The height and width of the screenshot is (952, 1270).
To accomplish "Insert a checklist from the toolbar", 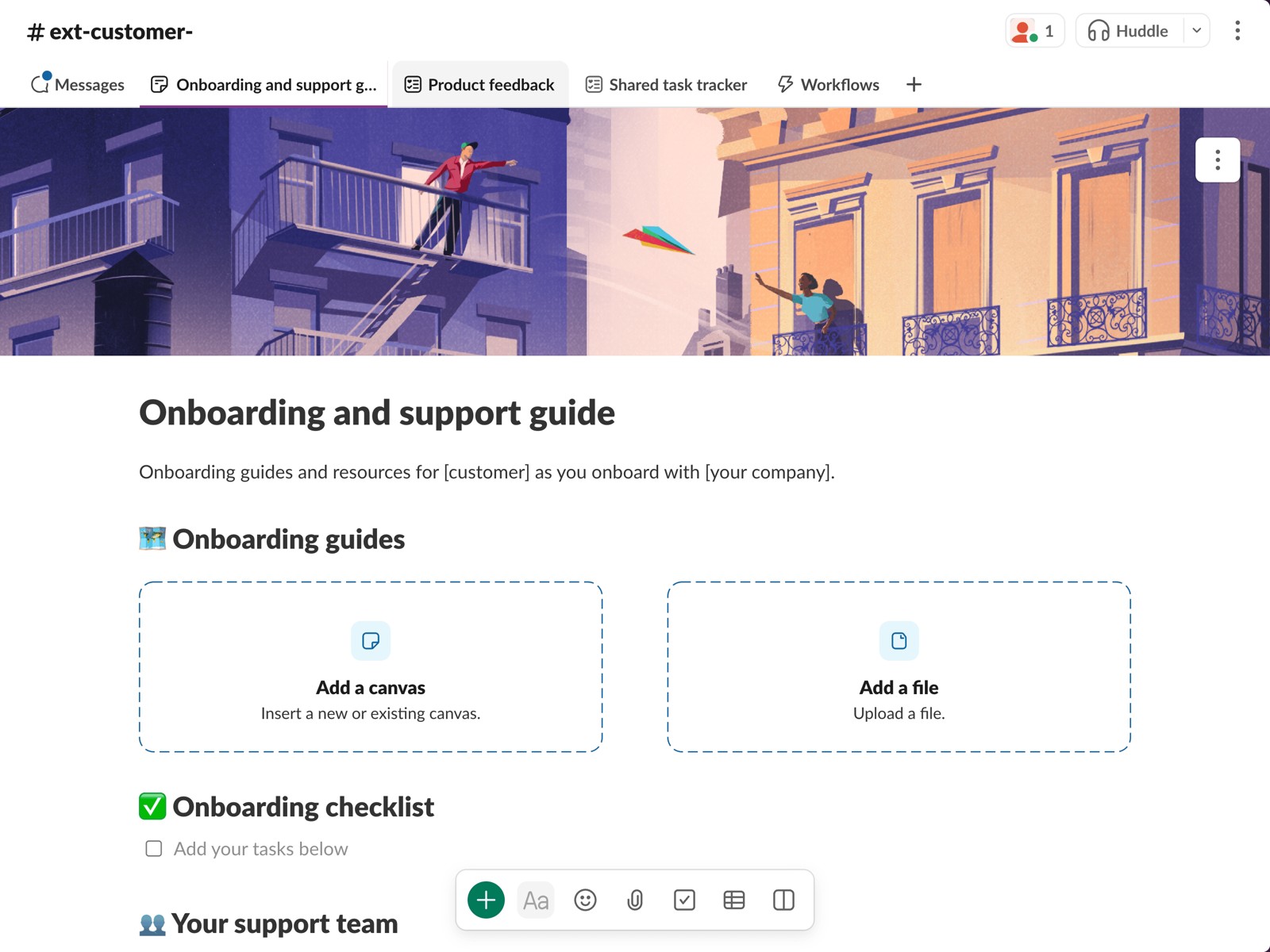I will pyautogui.click(x=684, y=900).
